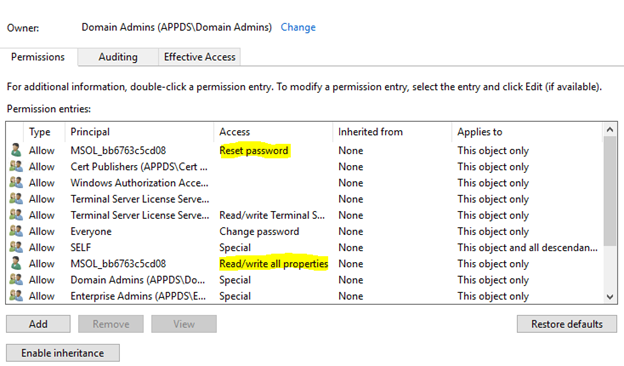Select the Enterprise Admins (APPDS\E... entry
Image resolution: width=624 pixels, height=366 pixels.
[138, 296]
